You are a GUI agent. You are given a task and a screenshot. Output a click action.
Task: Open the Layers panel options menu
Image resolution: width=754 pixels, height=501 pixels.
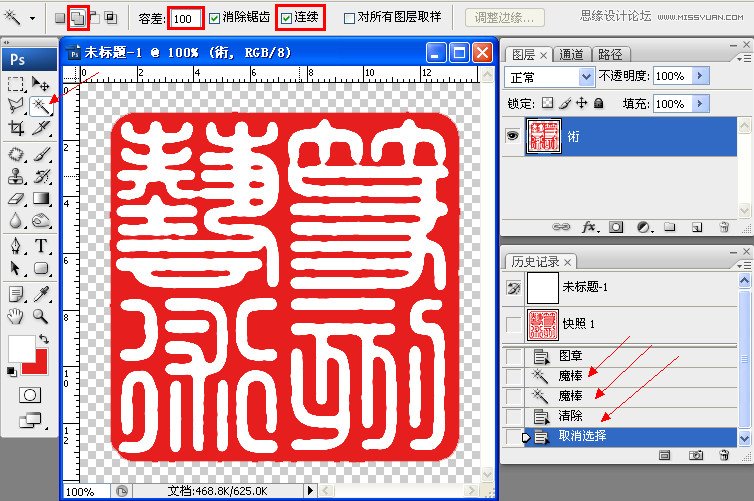pos(744,58)
